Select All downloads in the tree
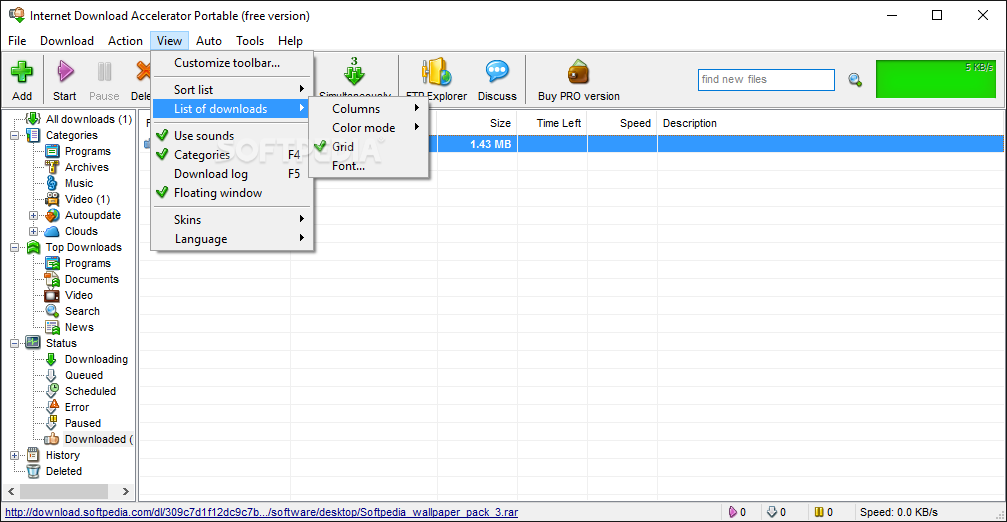Screen dimensions: 1007x522 [88, 119]
